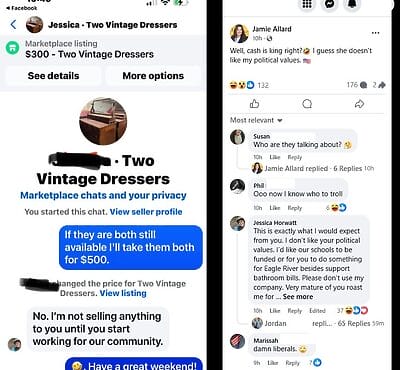The width and height of the screenshot is (400, 370).
Task: Click the thumbs-up Like icon under post
Action: coord(254,104)
